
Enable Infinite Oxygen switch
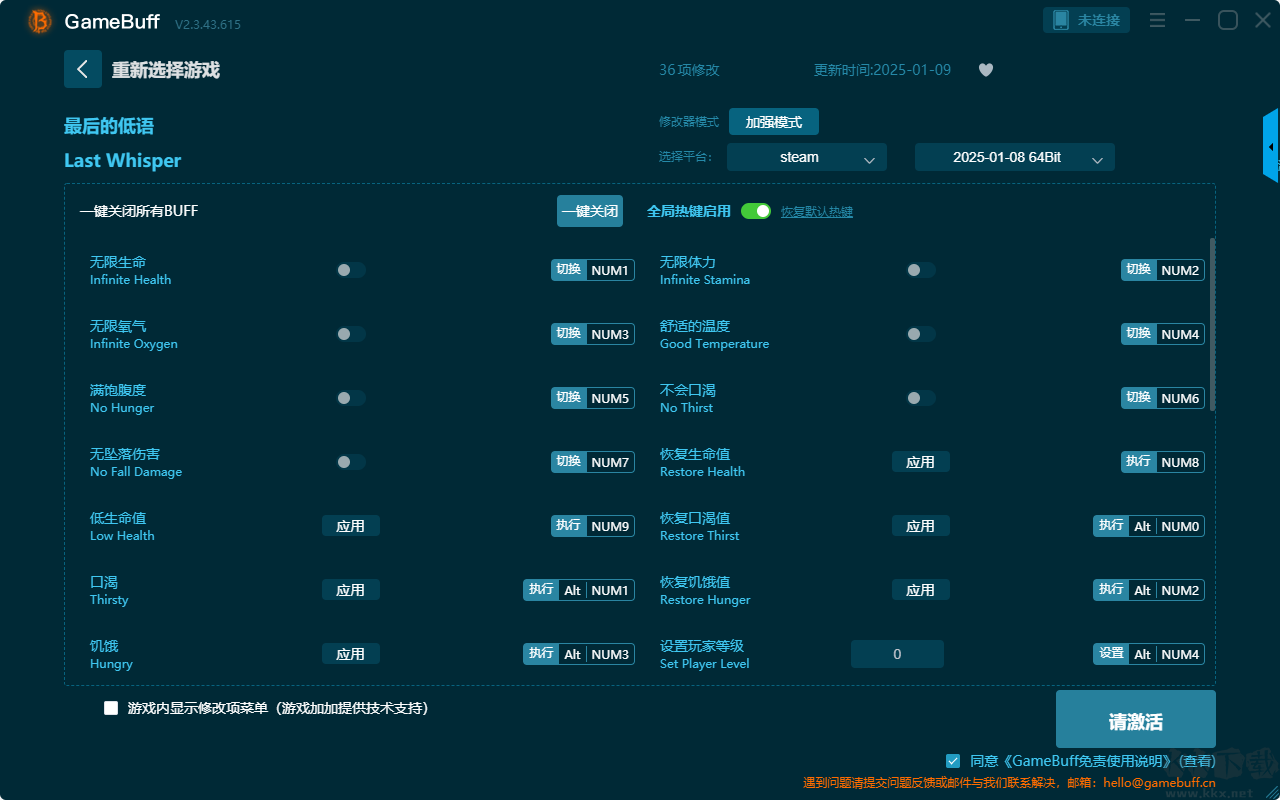pyautogui.click(x=351, y=334)
